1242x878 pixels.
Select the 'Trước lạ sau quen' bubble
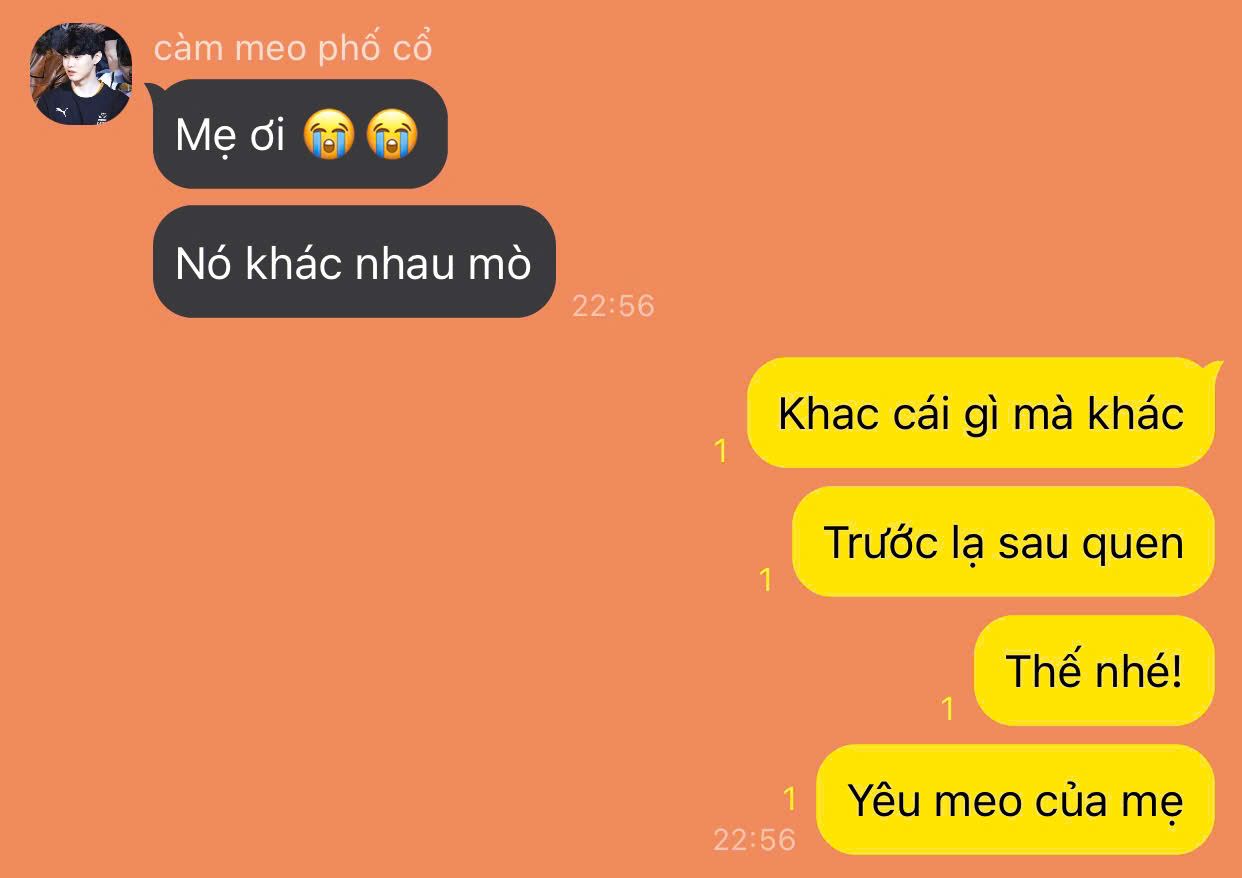coord(1003,542)
